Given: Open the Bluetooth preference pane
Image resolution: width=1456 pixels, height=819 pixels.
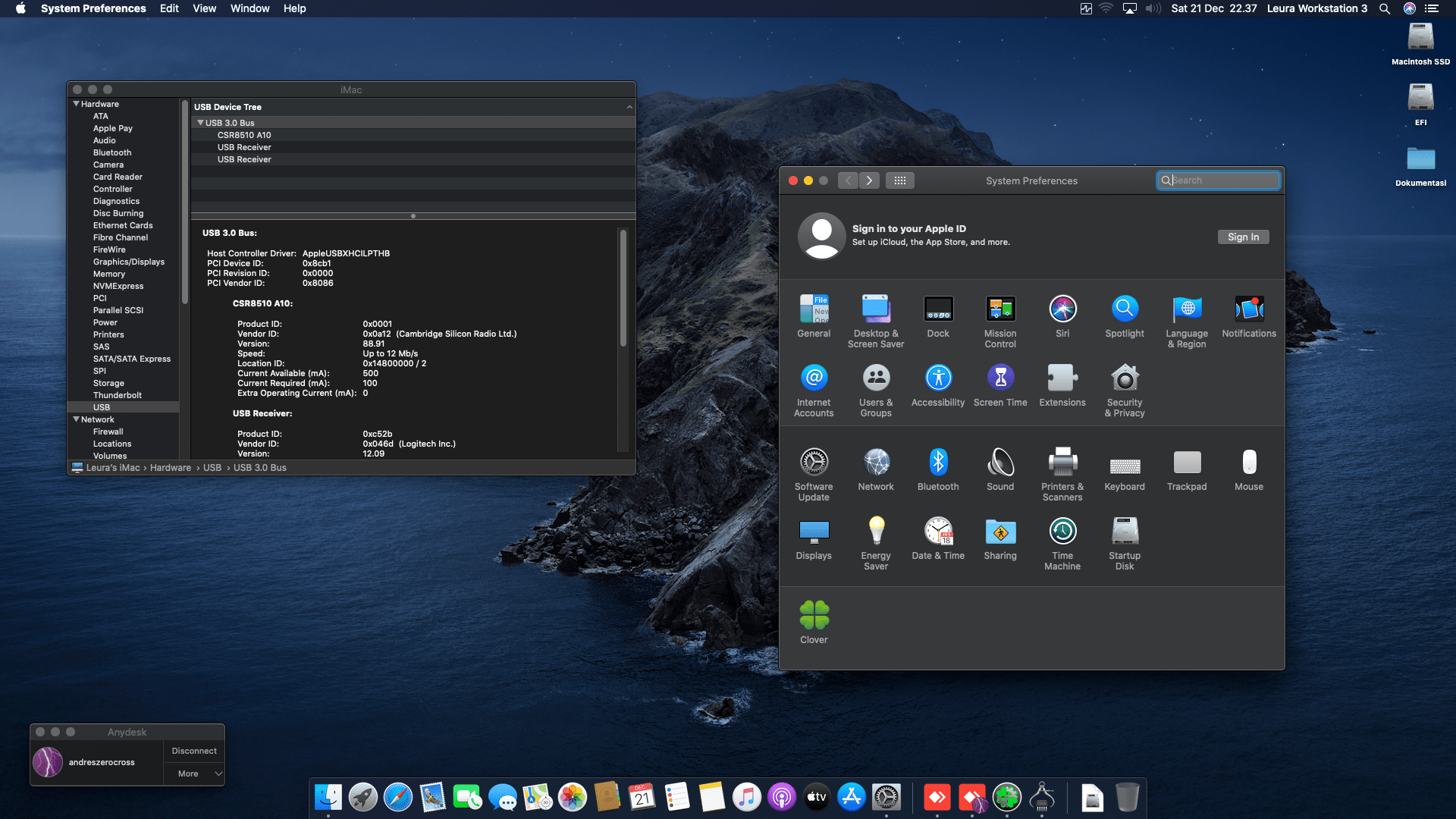Looking at the screenshot, I should pos(938,463).
